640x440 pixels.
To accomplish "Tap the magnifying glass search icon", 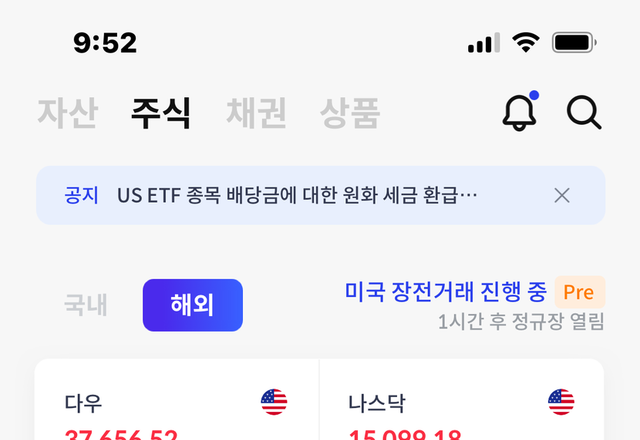I will click(x=584, y=112).
